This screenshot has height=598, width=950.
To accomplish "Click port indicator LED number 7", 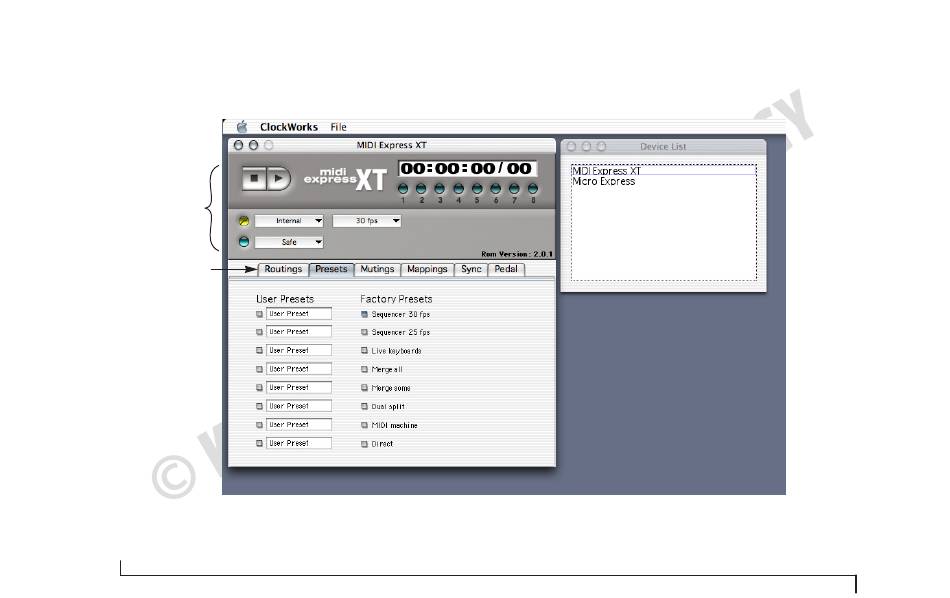I will [514, 188].
